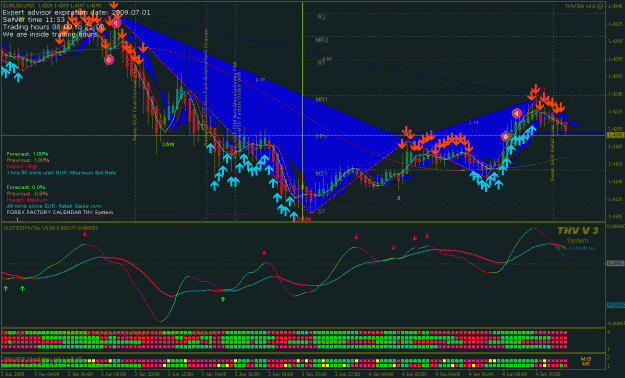Select the 'Trading hours 08:00 to 21:00' label
The image size is (625, 378).
tap(53, 27)
